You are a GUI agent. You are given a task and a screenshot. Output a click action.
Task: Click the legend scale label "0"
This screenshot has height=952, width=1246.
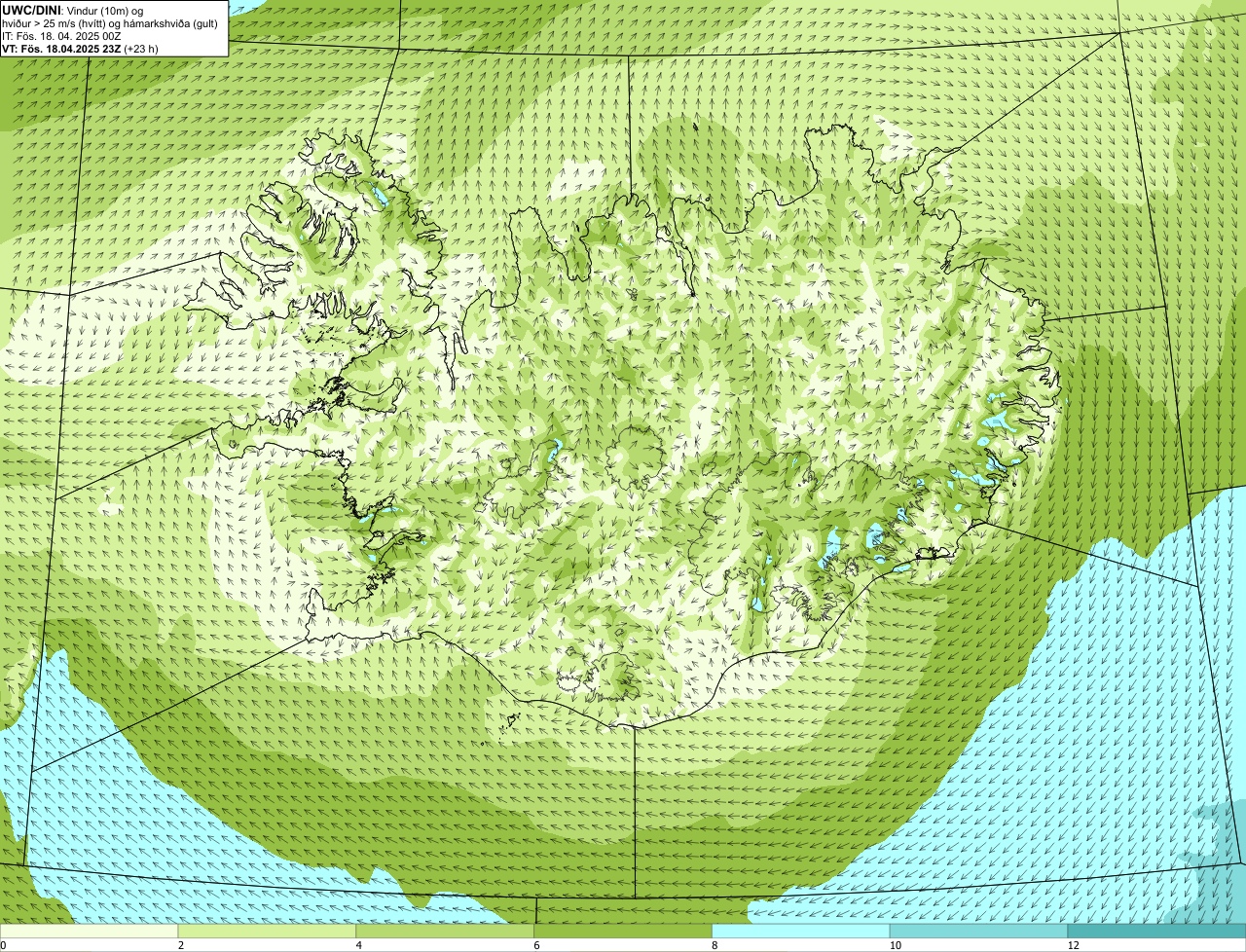point(3,945)
